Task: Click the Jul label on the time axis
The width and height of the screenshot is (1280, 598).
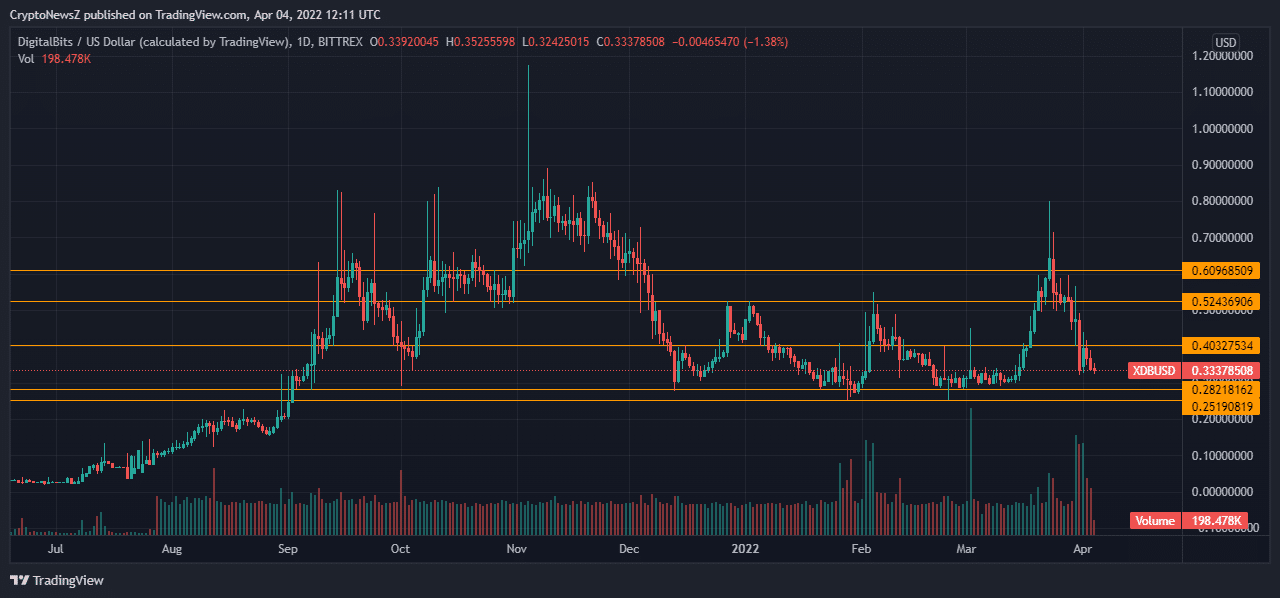Action: (57, 549)
